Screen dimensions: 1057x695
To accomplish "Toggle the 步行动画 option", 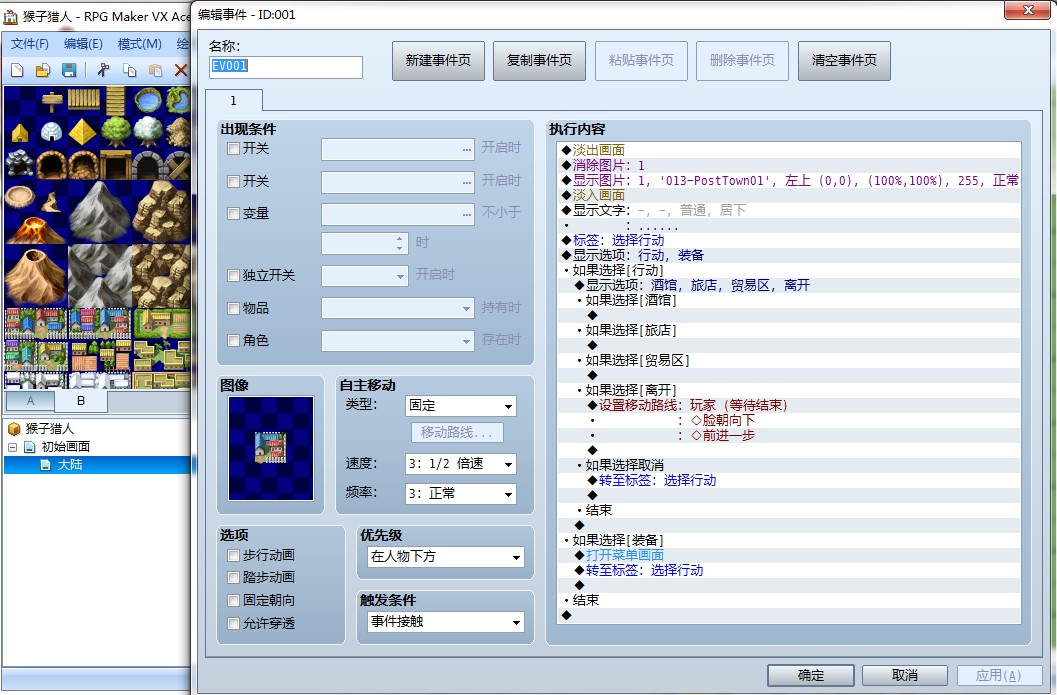I will [233, 555].
